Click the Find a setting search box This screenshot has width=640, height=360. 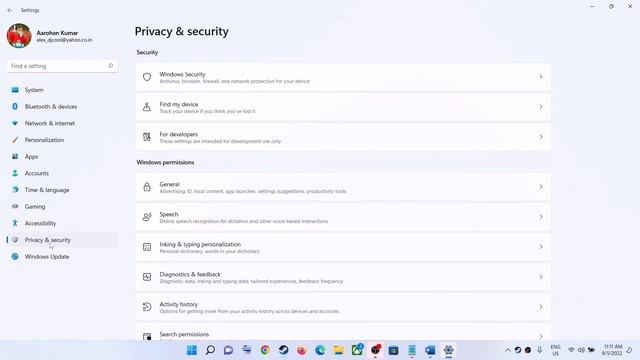62,66
